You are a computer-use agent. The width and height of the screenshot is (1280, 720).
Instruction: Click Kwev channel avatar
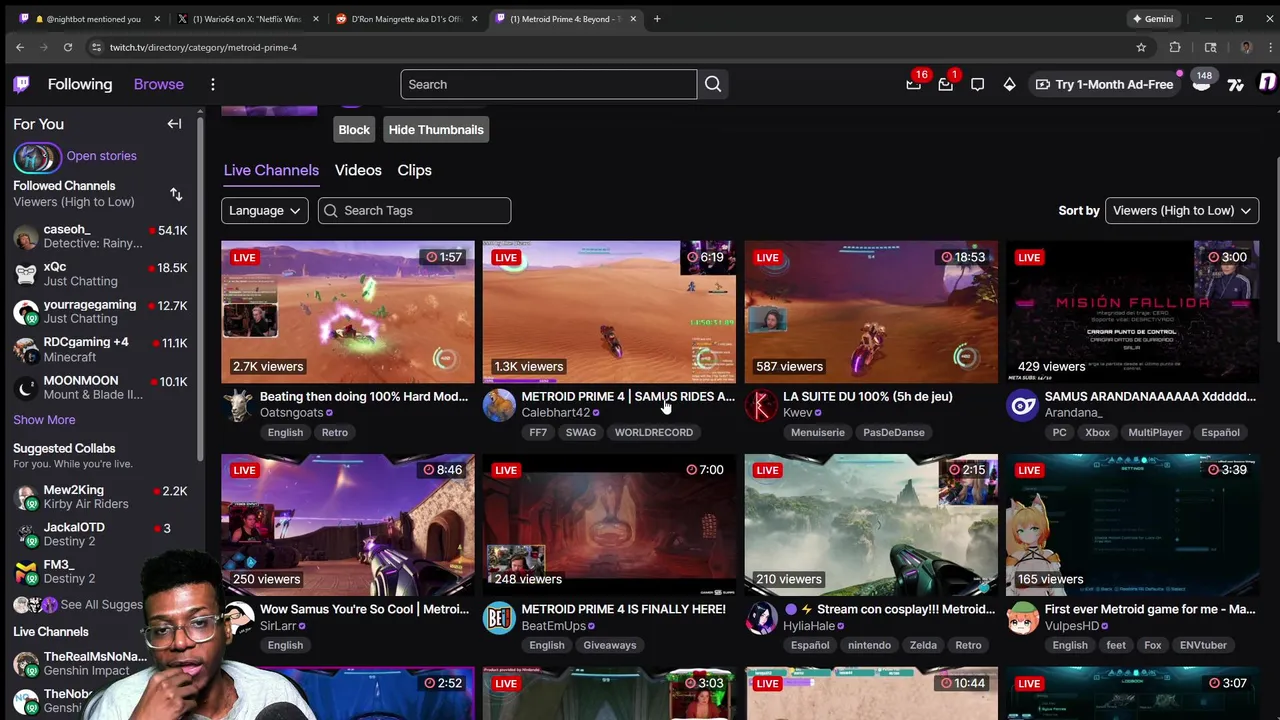tap(761, 405)
